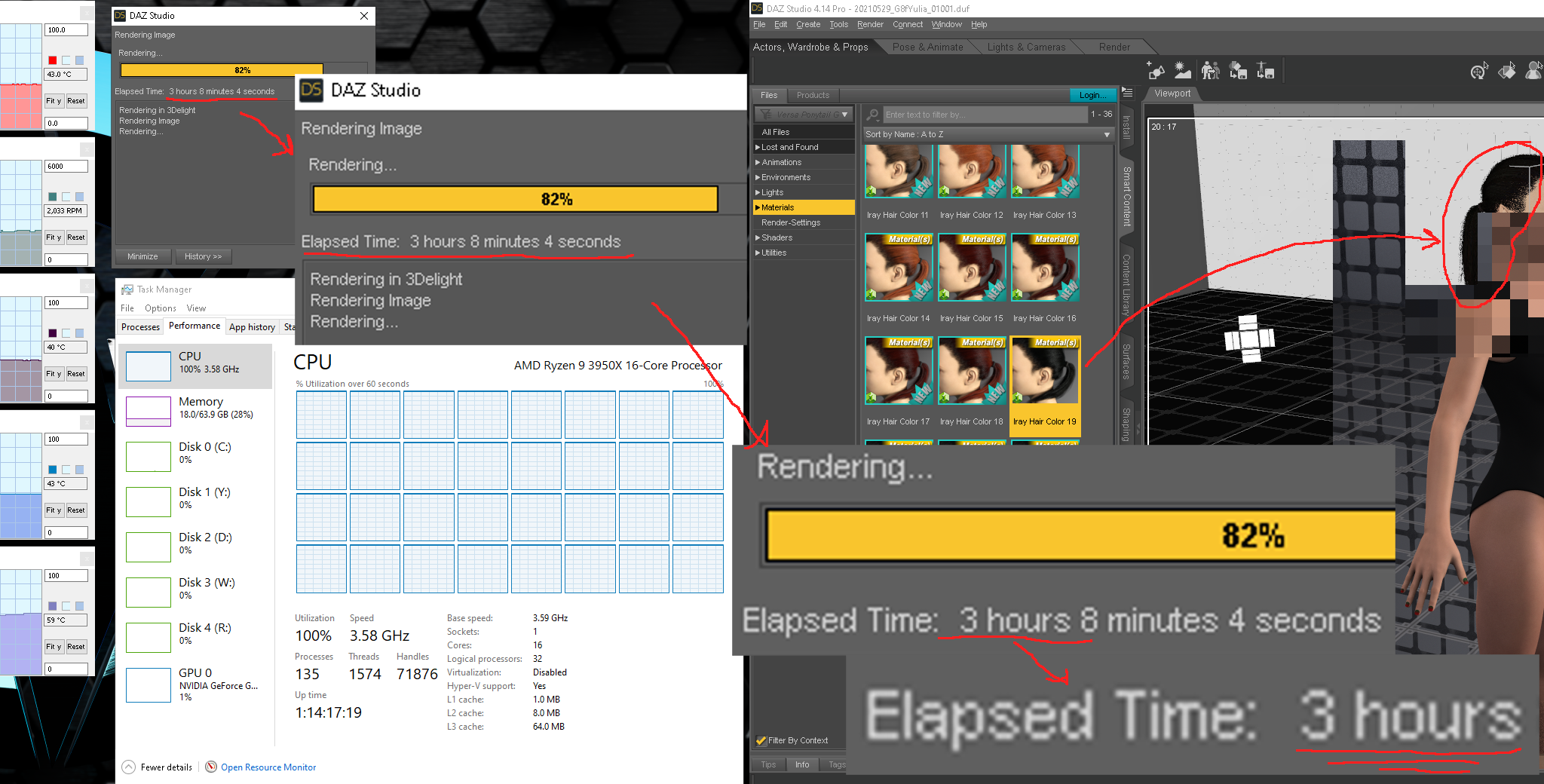This screenshot has width=1544, height=784.
Task: Expand the Utilities category arrow
Action: coord(758,253)
